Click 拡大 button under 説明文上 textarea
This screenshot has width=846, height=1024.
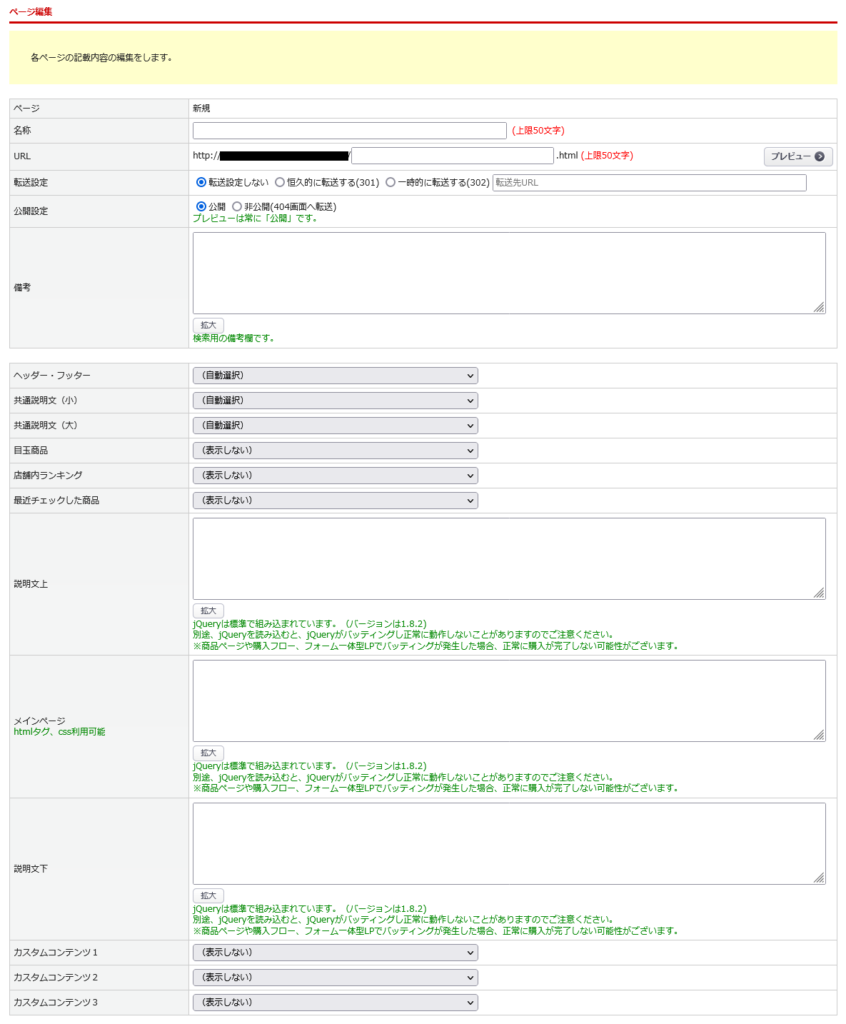point(208,611)
